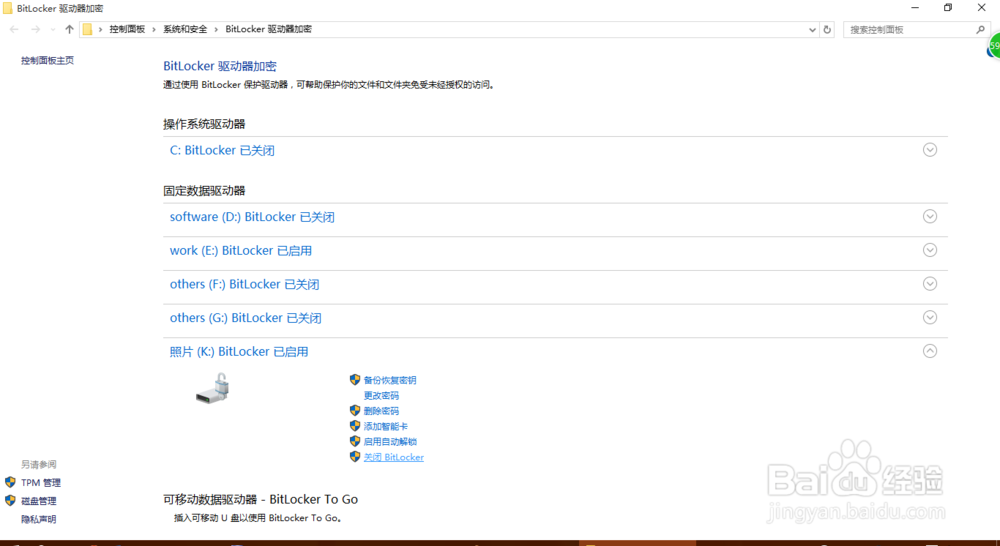Select 系统和安全 in the breadcrumb
Viewport: 1000px width, 546px height.
click(185, 29)
